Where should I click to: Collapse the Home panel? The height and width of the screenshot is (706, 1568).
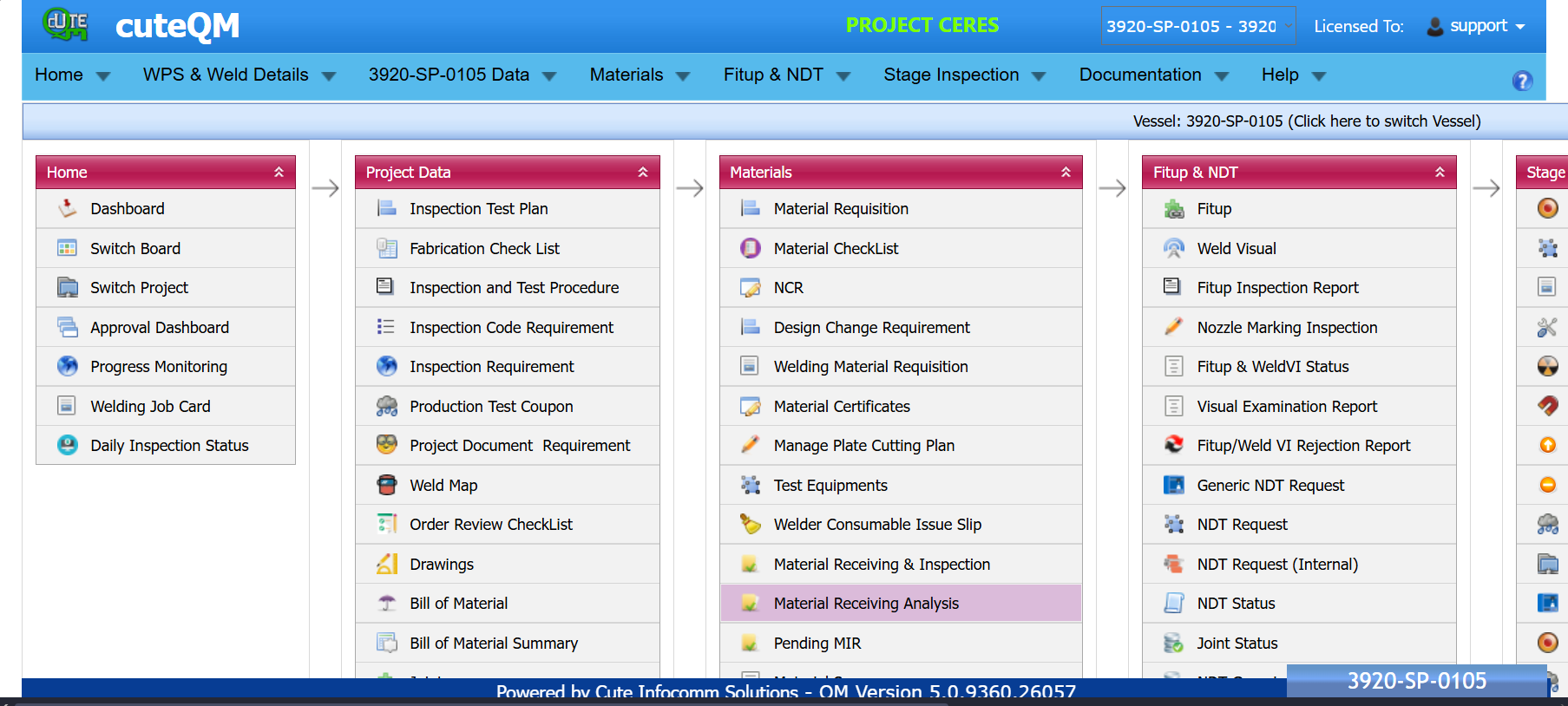pyautogui.click(x=279, y=172)
